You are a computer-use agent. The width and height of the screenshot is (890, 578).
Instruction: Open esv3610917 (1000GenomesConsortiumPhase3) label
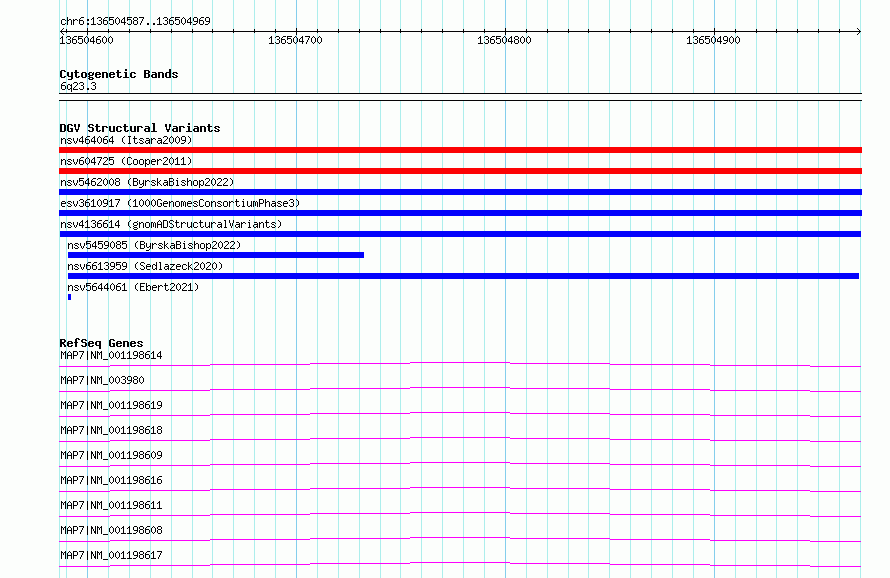[x=180, y=203]
